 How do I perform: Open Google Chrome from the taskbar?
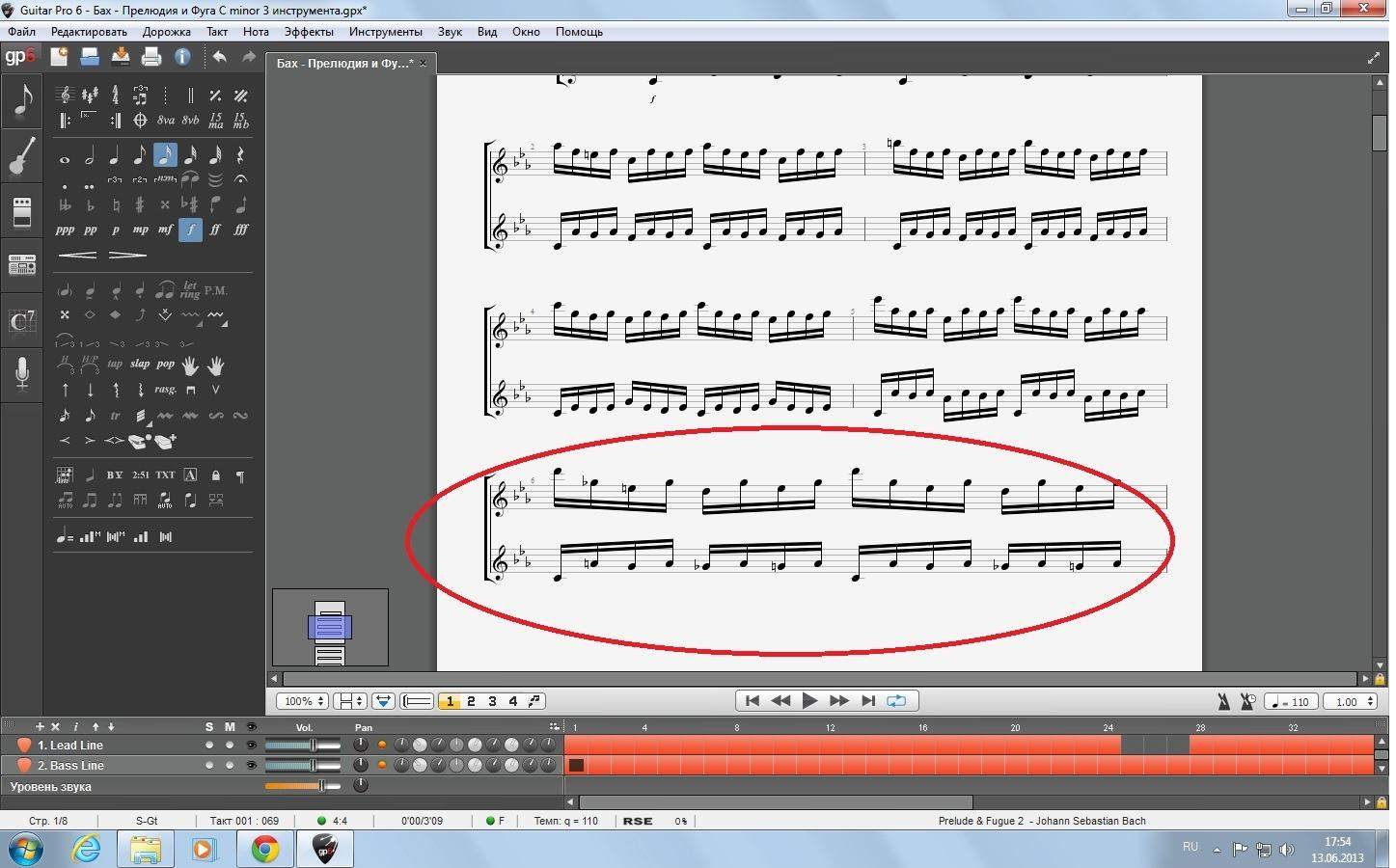tap(265, 849)
